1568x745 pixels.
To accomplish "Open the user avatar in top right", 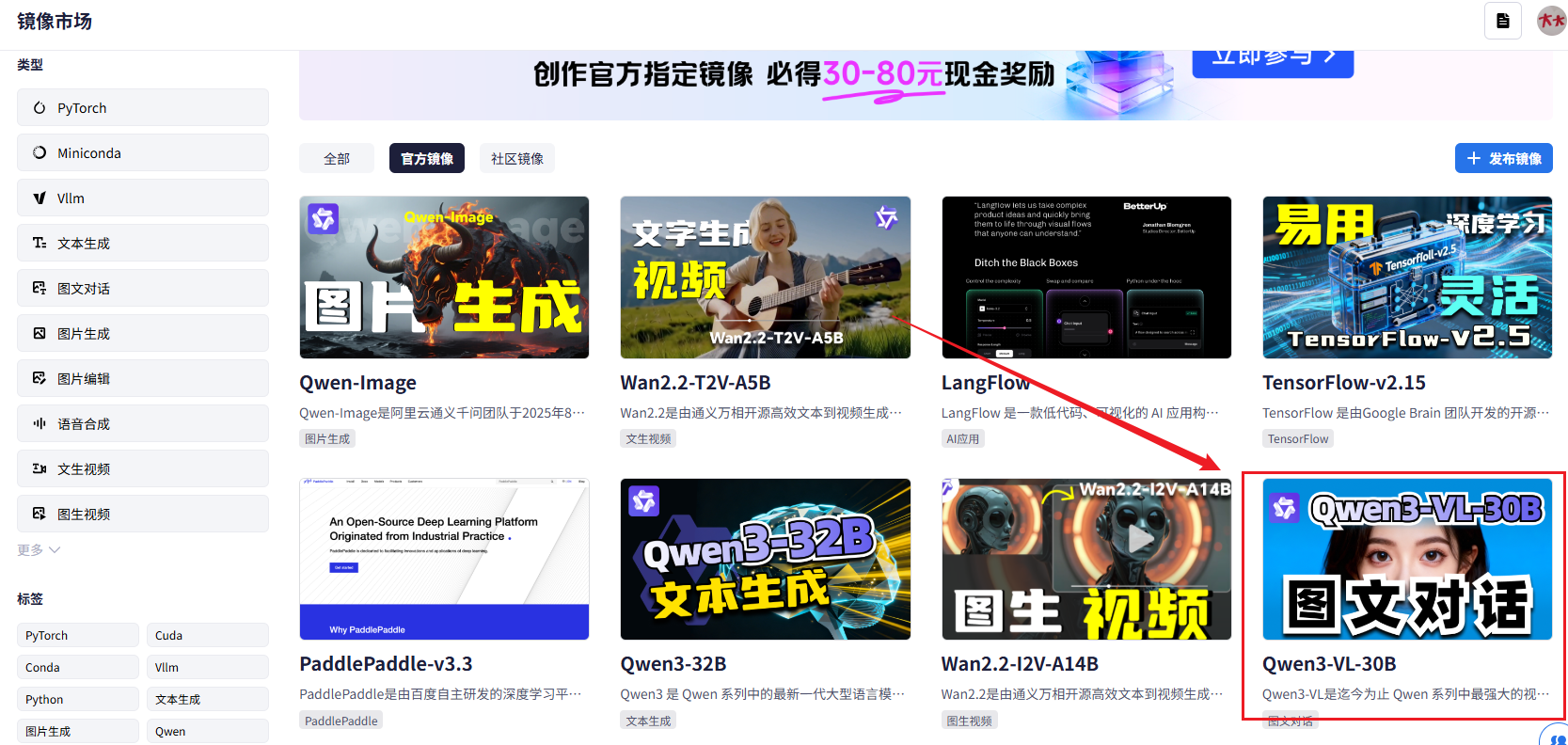I will (1550, 21).
